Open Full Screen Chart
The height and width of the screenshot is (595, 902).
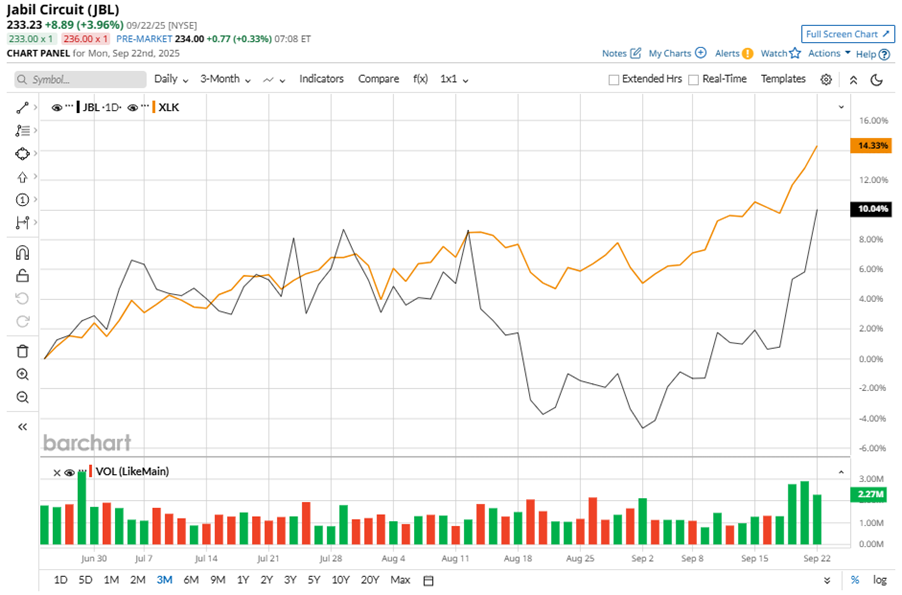[848, 34]
